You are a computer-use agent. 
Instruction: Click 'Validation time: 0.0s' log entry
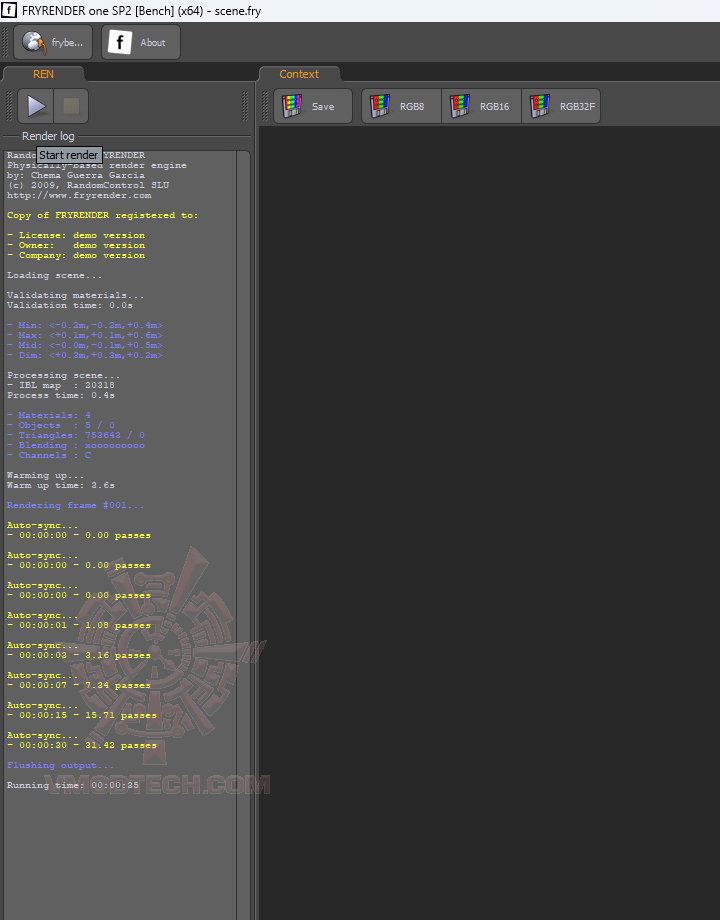click(70, 305)
